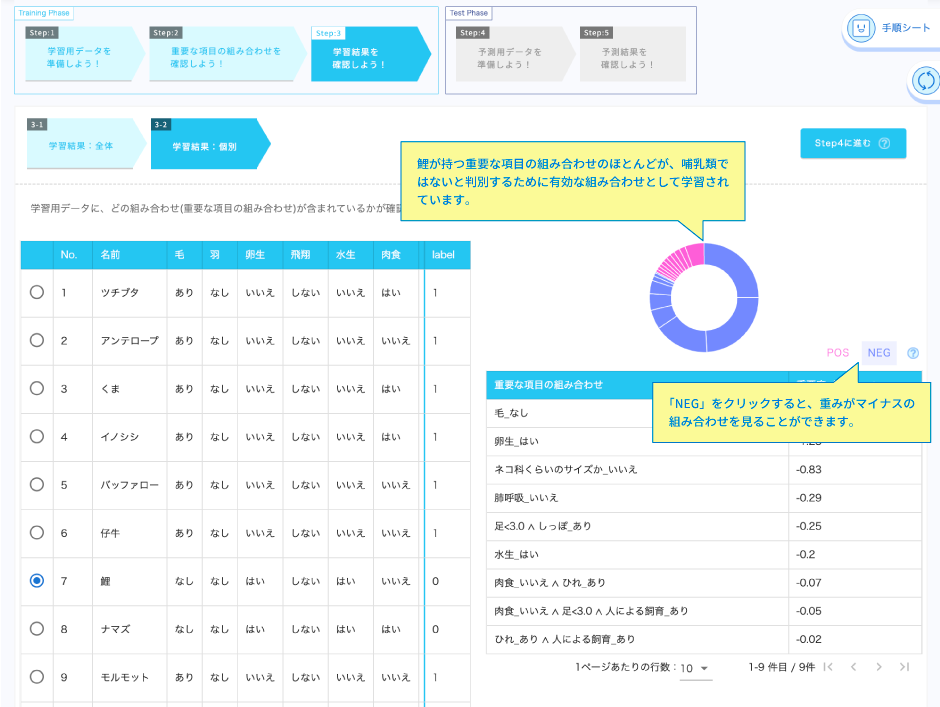Select radio button for くま row
The image size is (940, 707).
pos(37,388)
